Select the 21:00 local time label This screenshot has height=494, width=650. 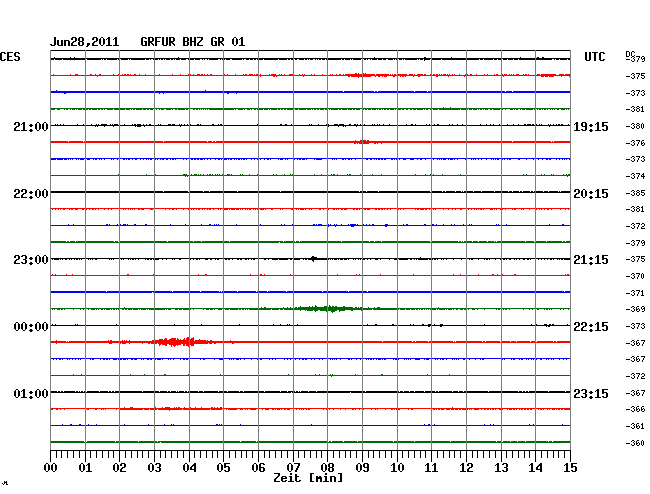click(31, 126)
